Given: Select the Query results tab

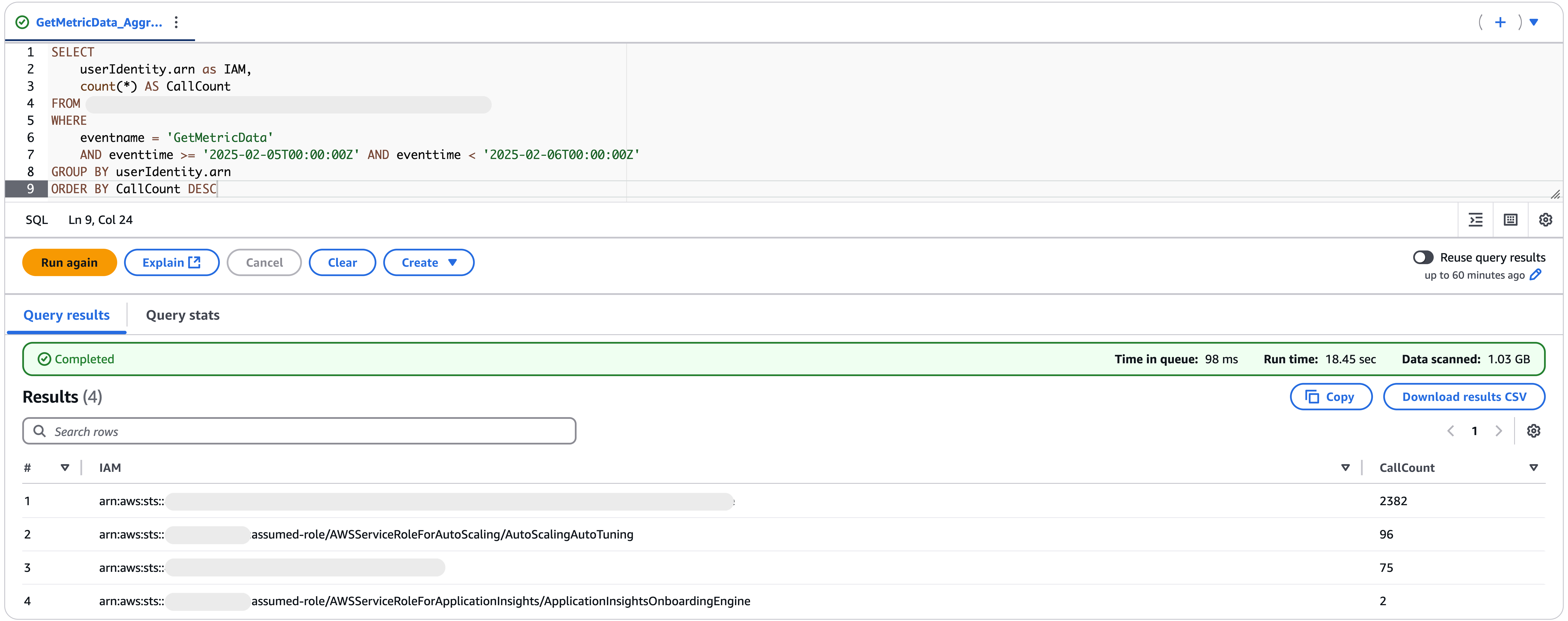Looking at the screenshot, I should [66, 315].
